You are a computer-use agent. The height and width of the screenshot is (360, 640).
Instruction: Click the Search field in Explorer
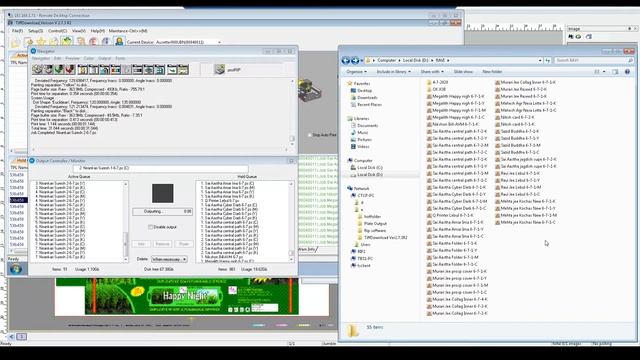click(594, 60)
